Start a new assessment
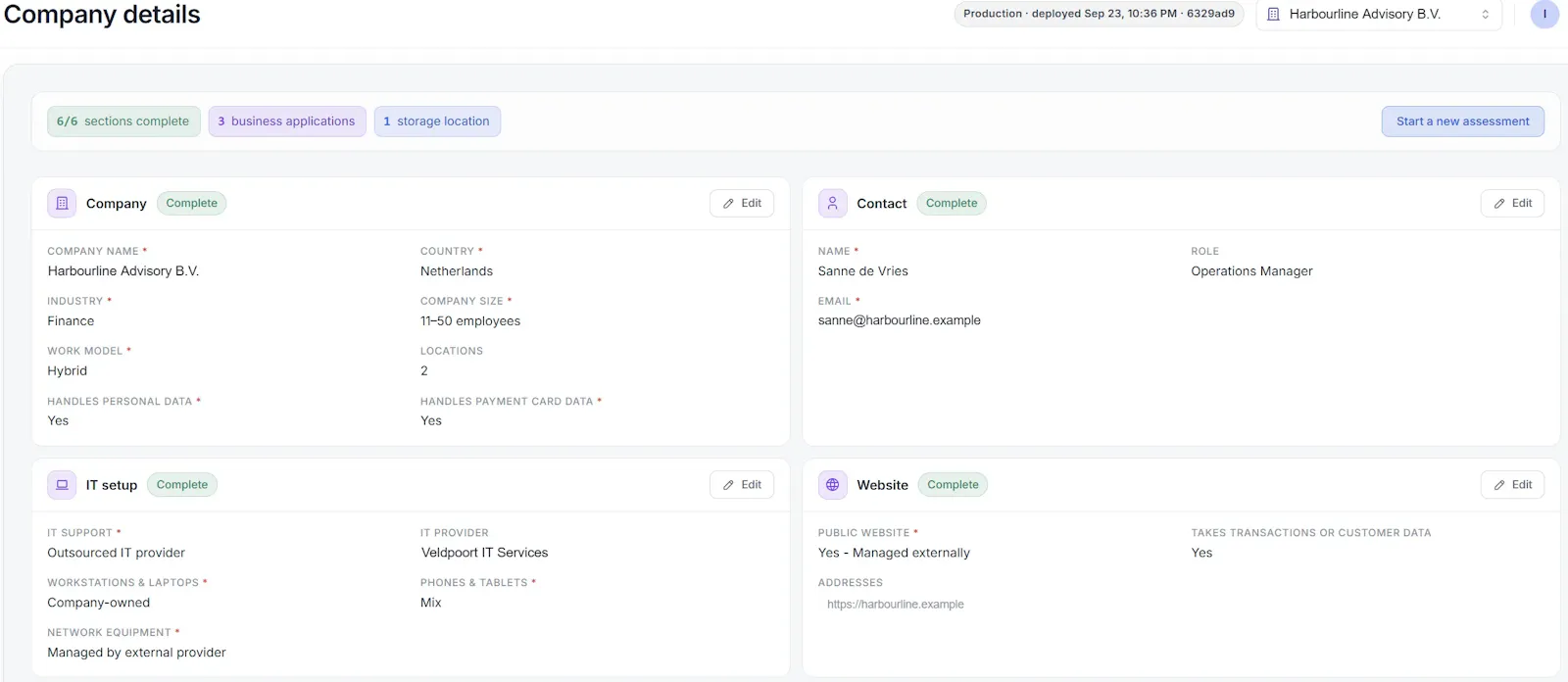The height and width of the screenshot is (682, 1568). 1462,122
